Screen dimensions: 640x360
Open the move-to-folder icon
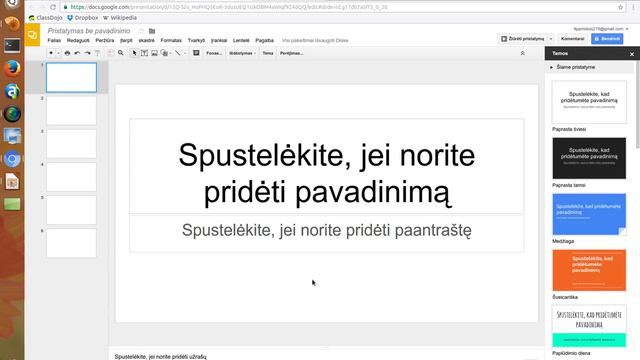152,31
